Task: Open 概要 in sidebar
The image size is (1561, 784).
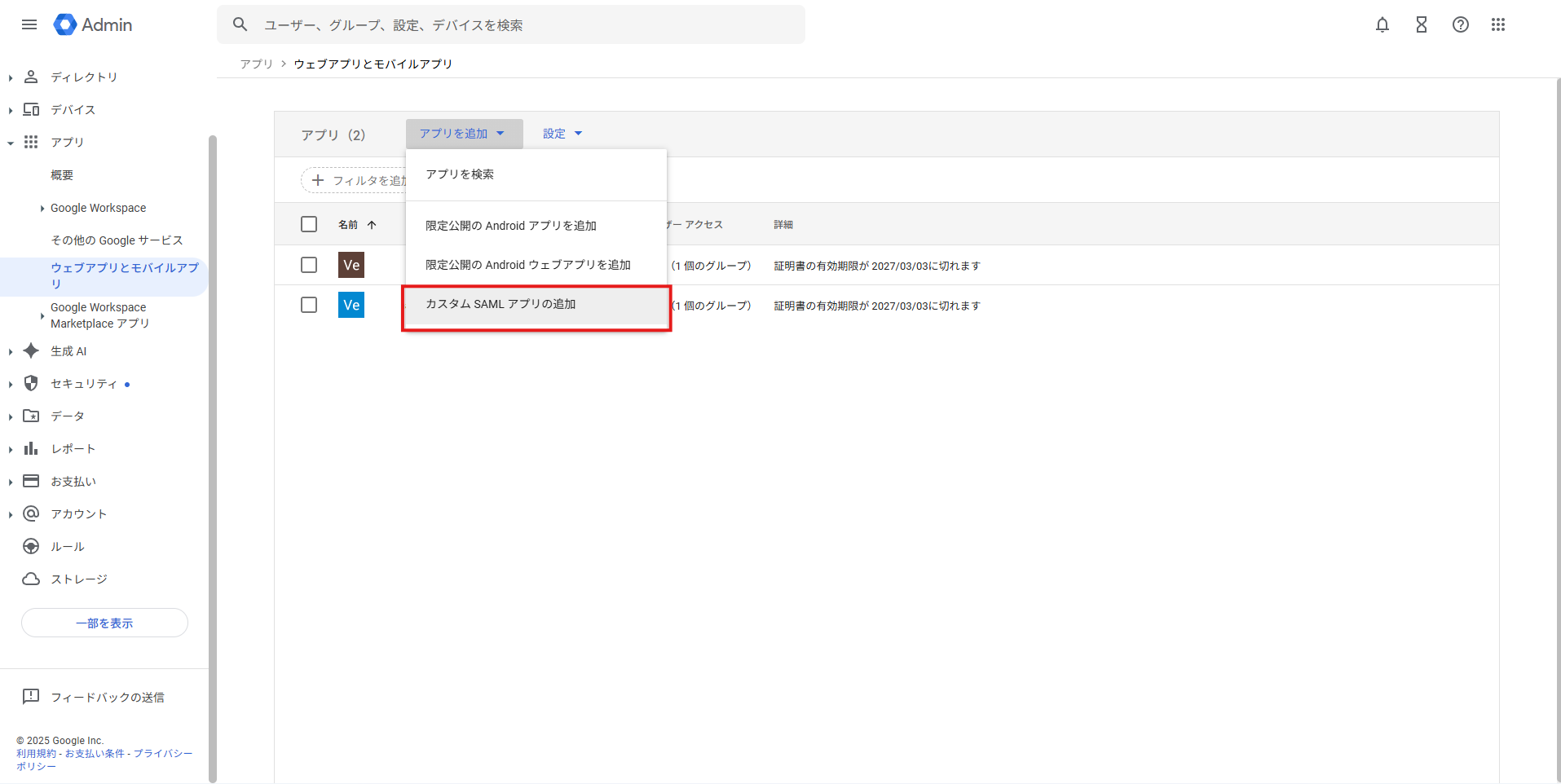Action: 62,175
